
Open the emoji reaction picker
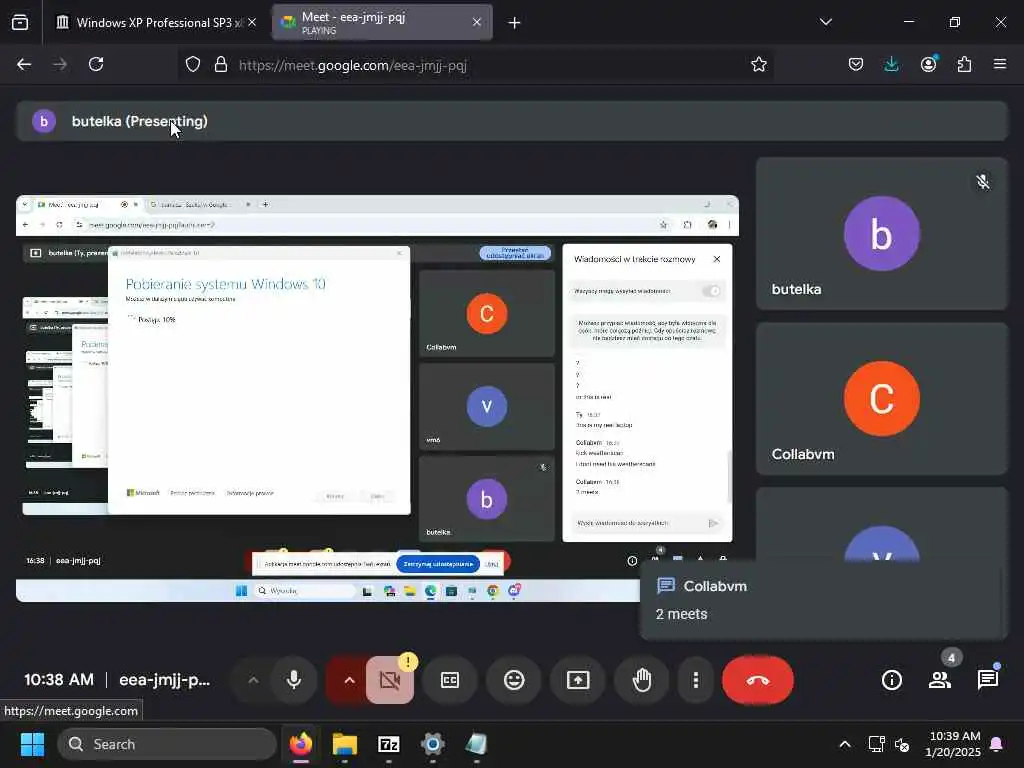coord(514,680)
